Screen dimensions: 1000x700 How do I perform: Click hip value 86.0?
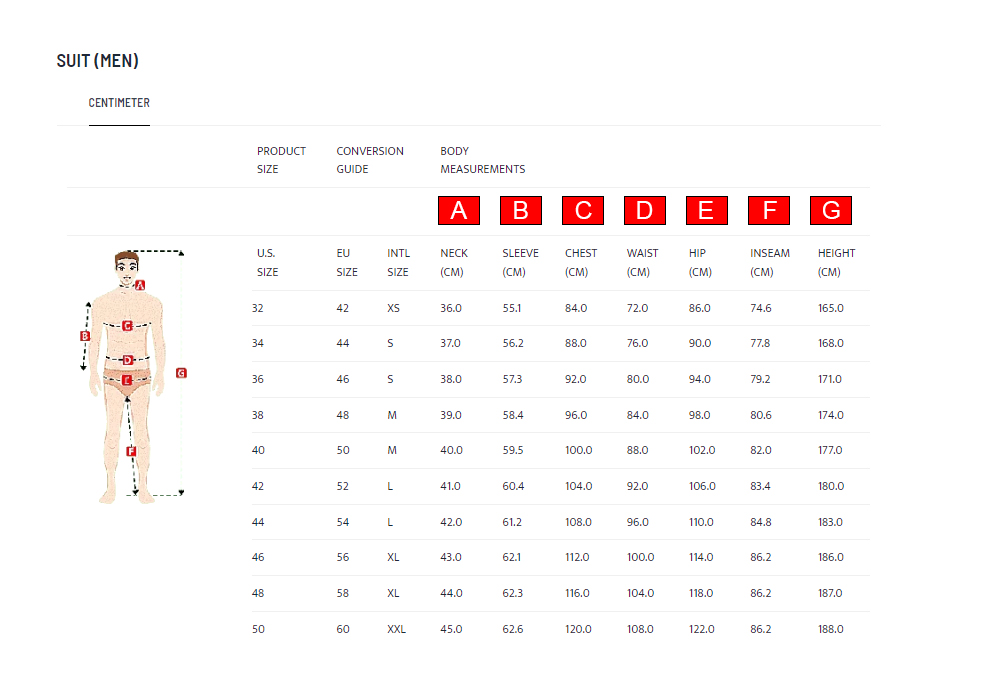pos(700,308)
